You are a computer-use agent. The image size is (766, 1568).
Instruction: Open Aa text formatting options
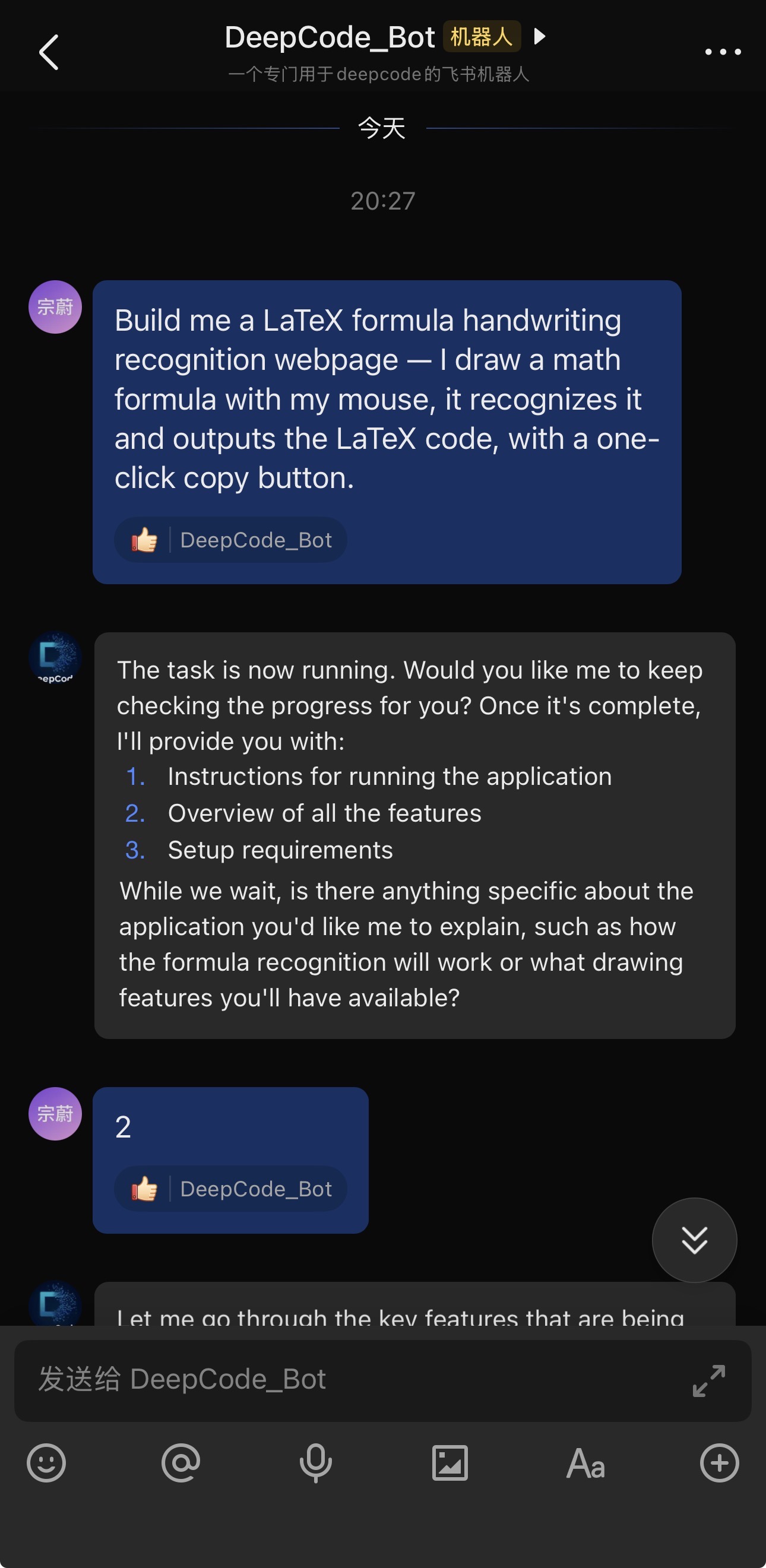click(585, 1463)
